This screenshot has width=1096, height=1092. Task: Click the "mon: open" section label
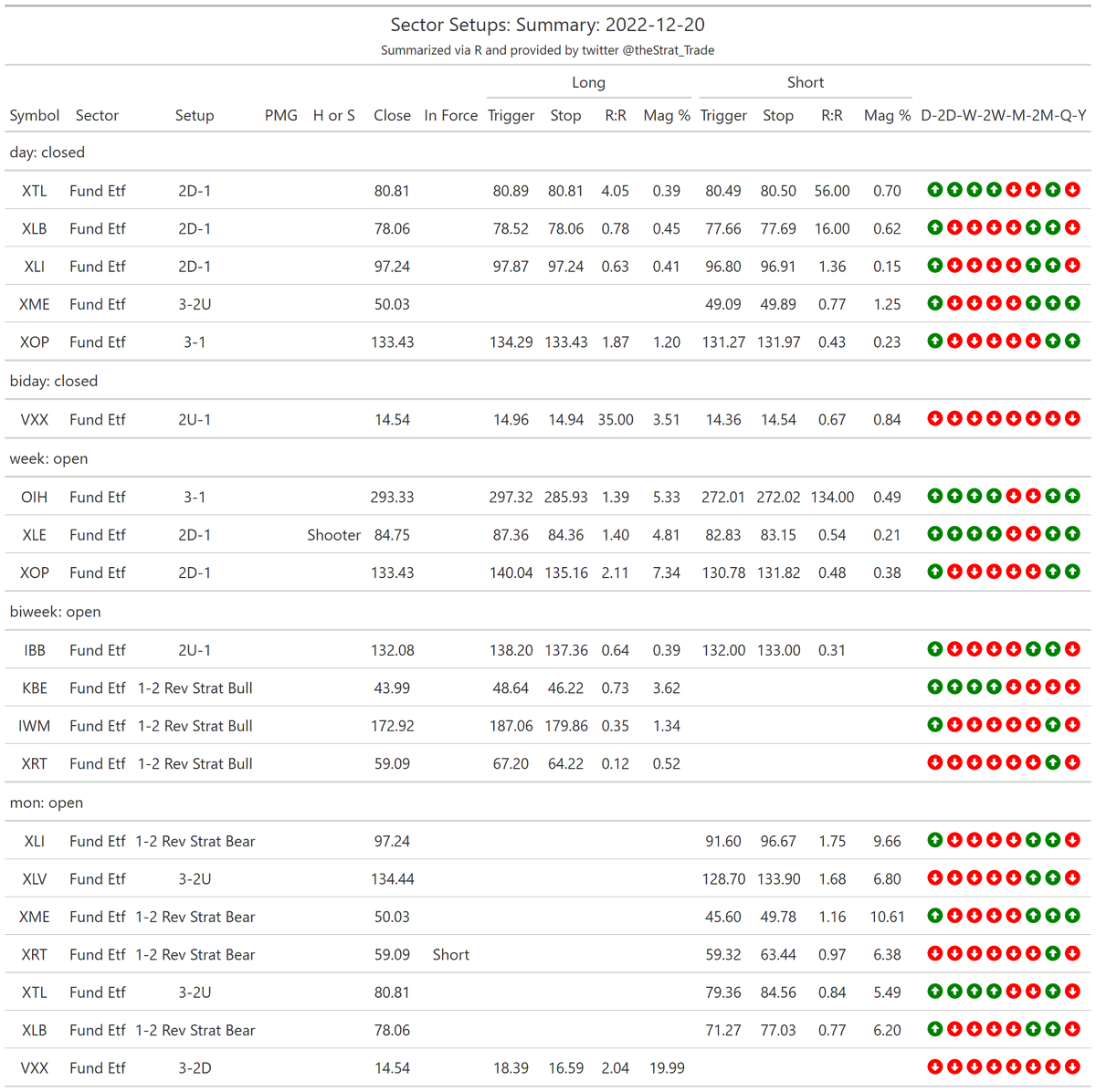click(46, 803)
